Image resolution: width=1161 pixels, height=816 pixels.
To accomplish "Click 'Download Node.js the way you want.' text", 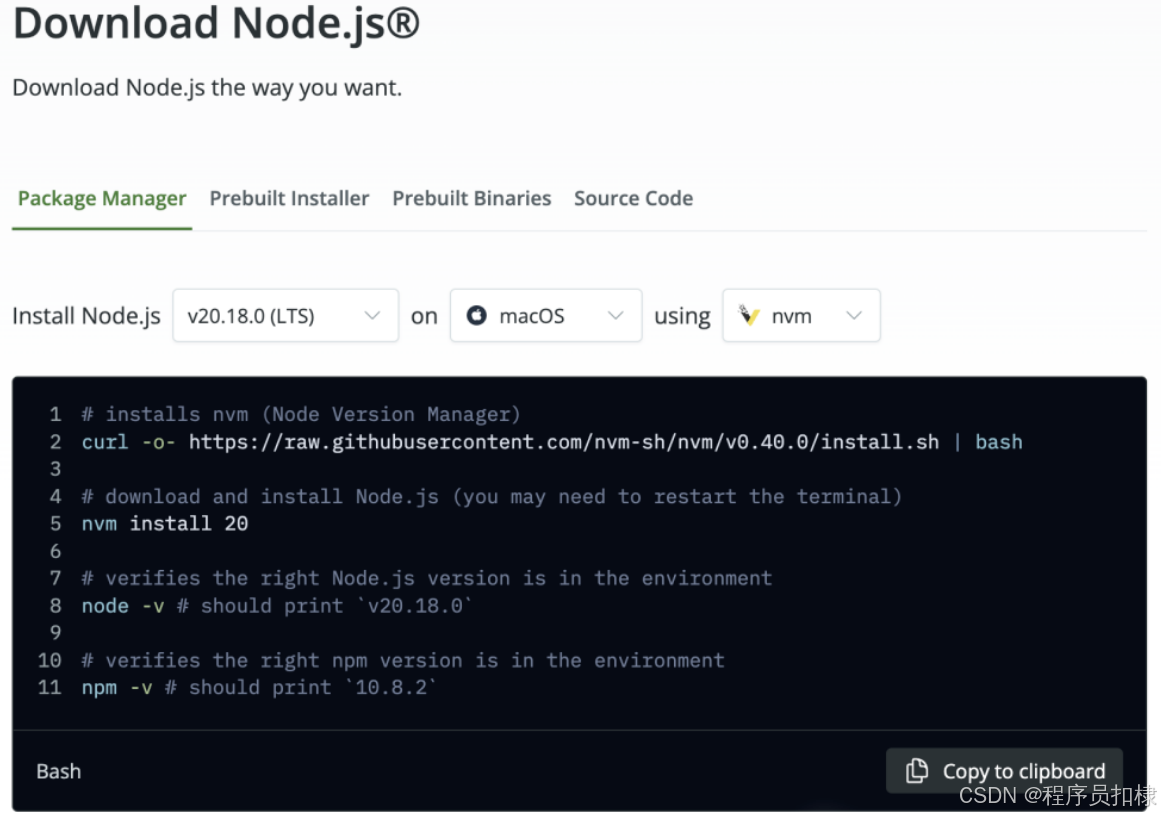I will click(207, 87).
